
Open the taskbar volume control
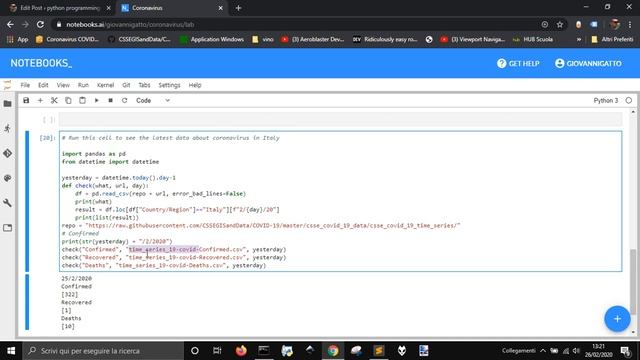tap(576, 351)
